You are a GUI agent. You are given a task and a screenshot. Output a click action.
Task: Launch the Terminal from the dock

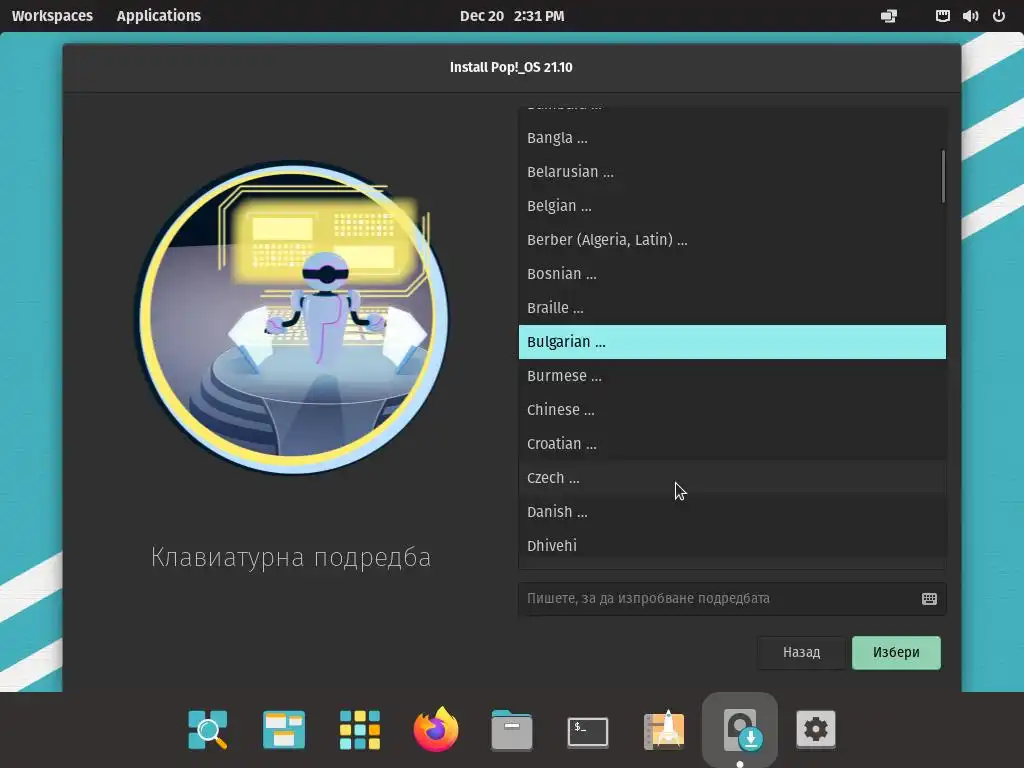pos(588,731)
